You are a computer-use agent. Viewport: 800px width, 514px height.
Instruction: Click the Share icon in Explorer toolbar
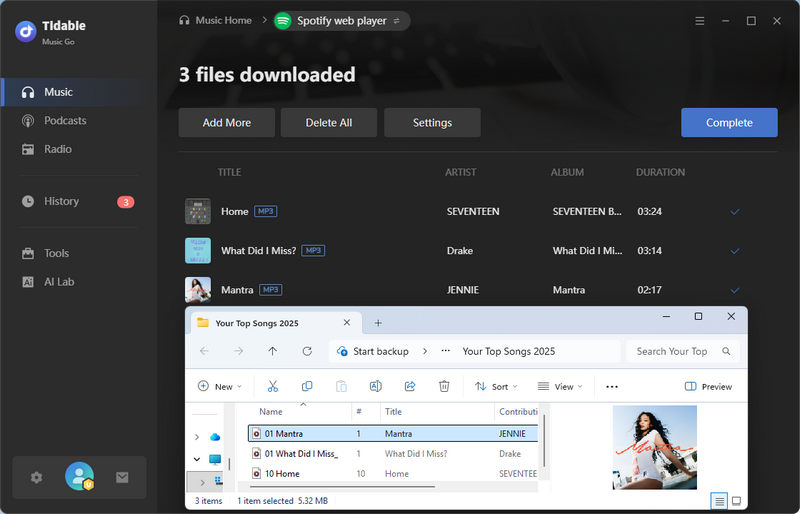point(410,386)
